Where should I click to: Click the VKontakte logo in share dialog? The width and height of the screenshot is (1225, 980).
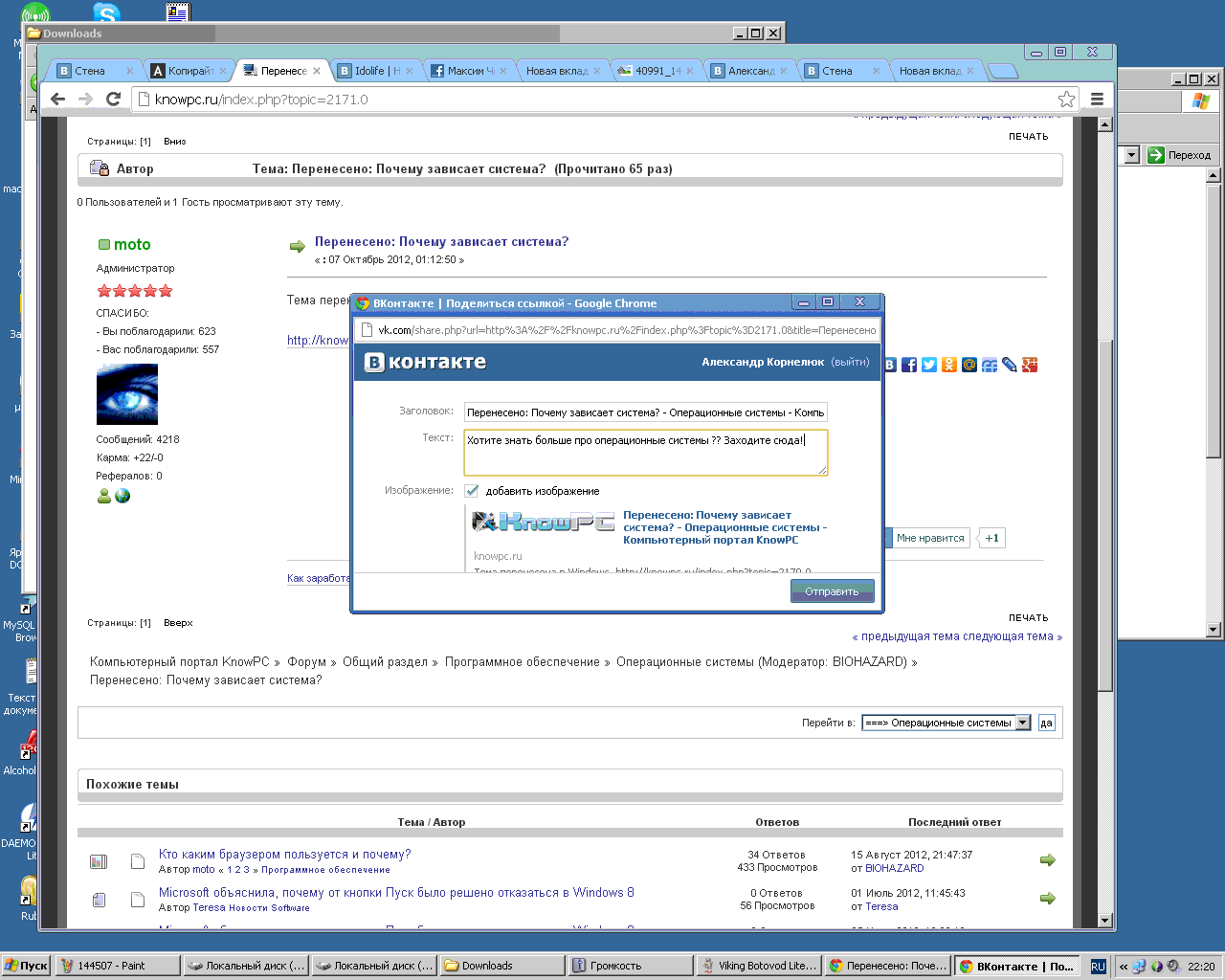(x=426, y=362)
